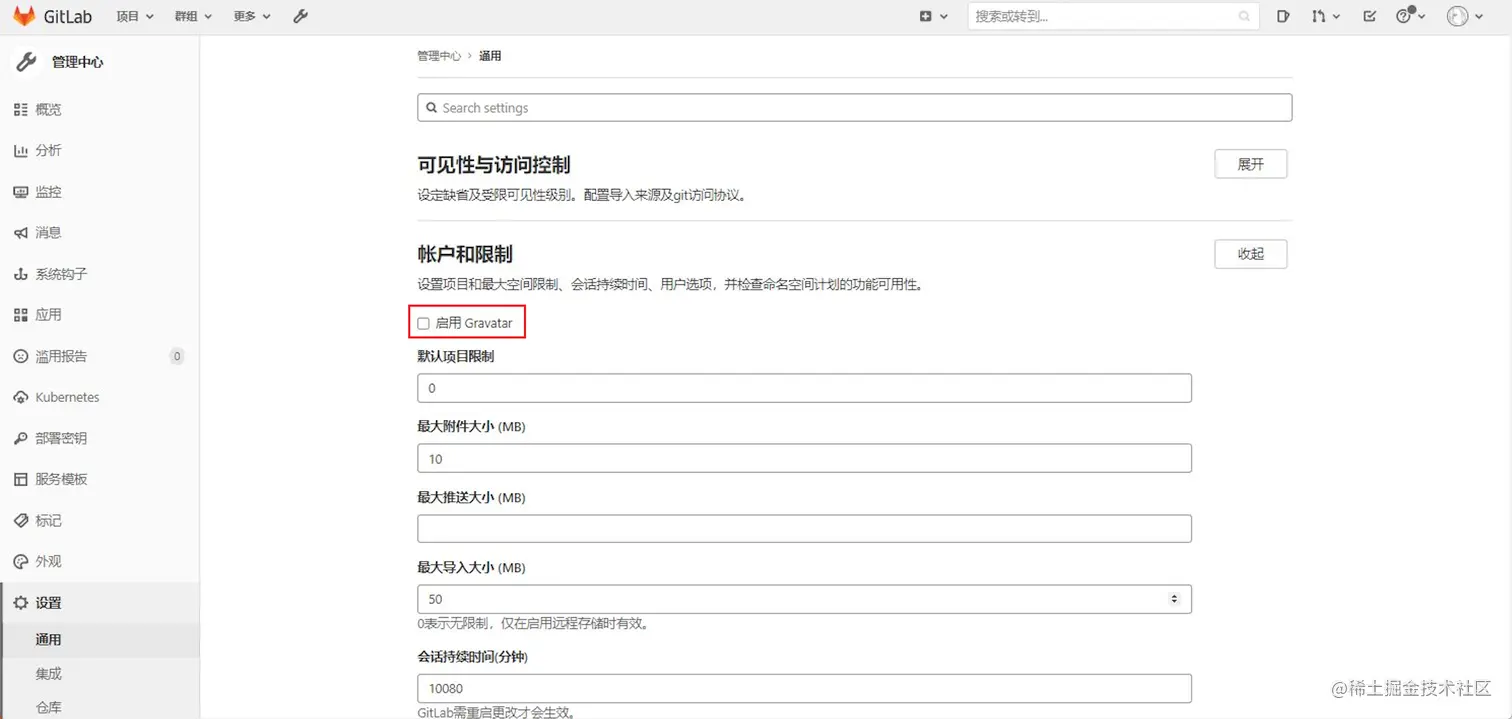
Task: Click the create new plus icon
Action: click(926, 16)
